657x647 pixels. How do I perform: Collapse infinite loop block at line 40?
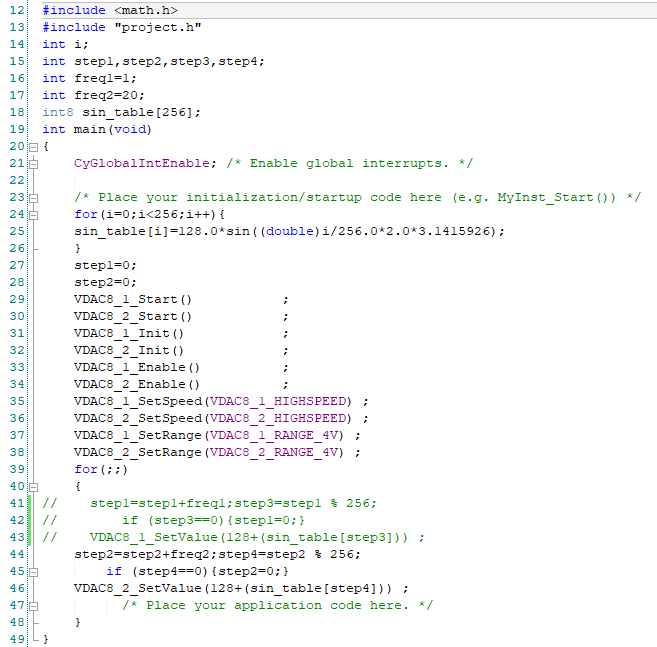click(34, 487)
